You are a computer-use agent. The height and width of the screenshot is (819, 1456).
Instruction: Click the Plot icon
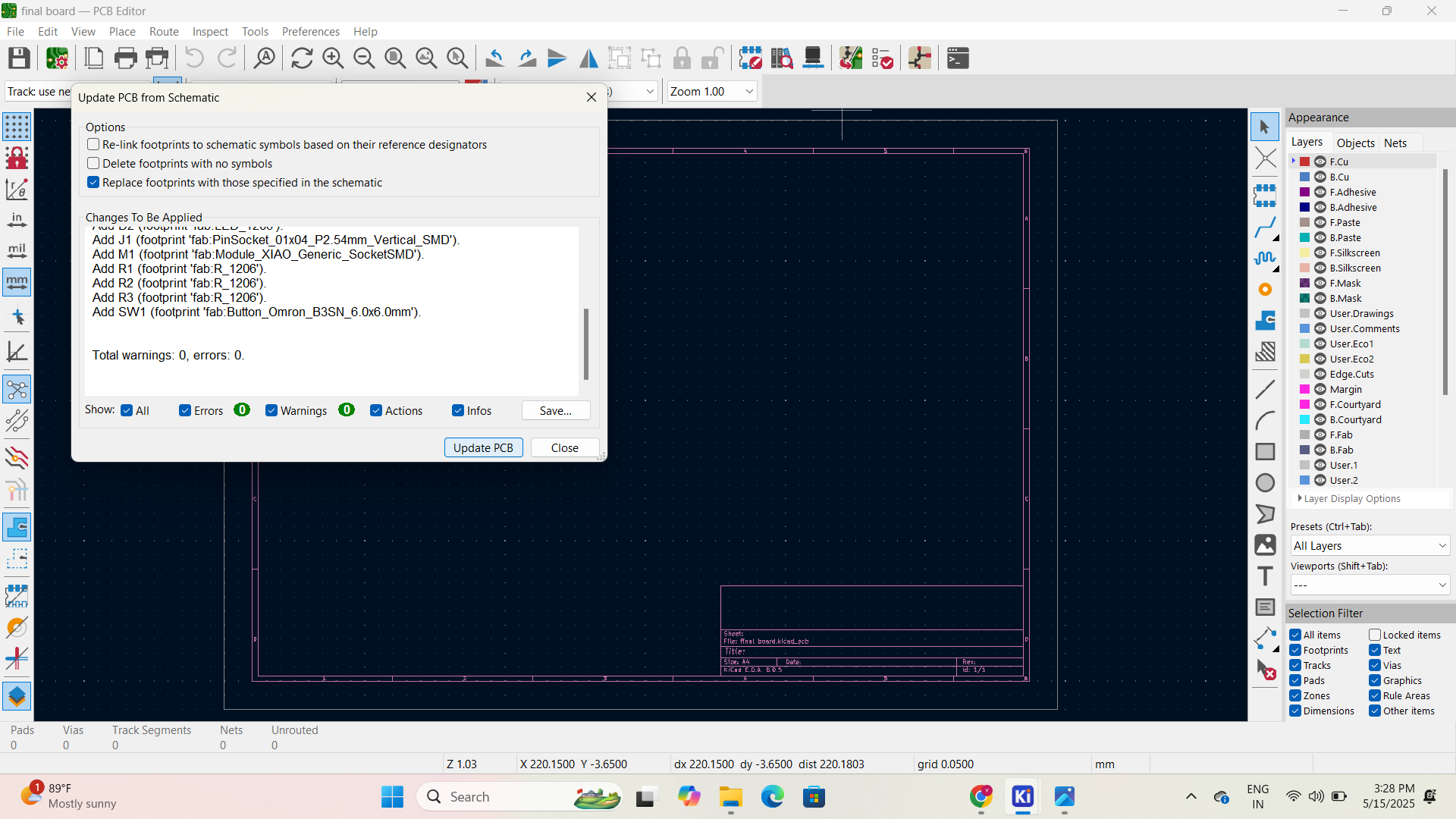coord(157,58)
